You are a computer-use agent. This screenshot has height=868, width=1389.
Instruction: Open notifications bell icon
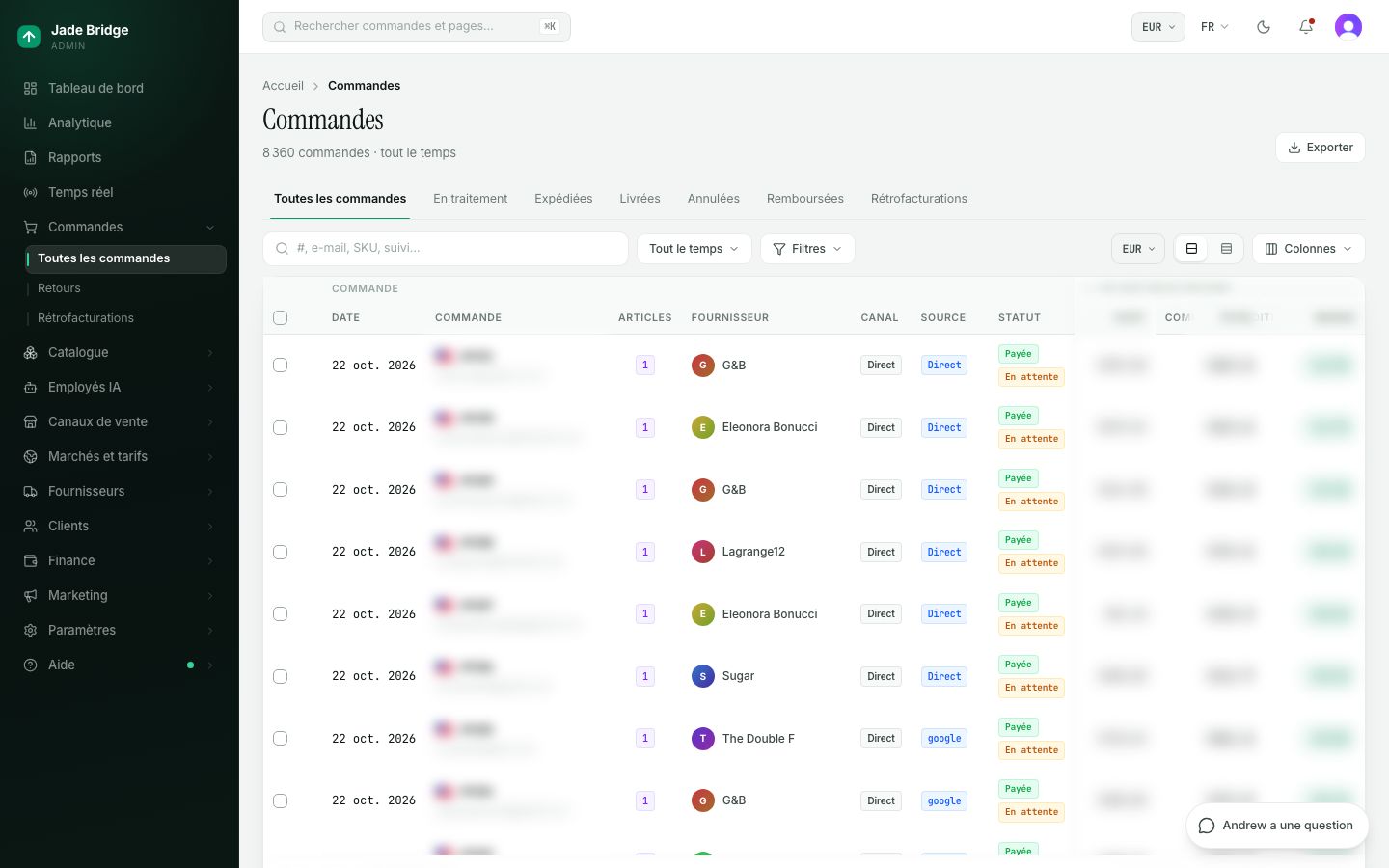coord(1306,27)
